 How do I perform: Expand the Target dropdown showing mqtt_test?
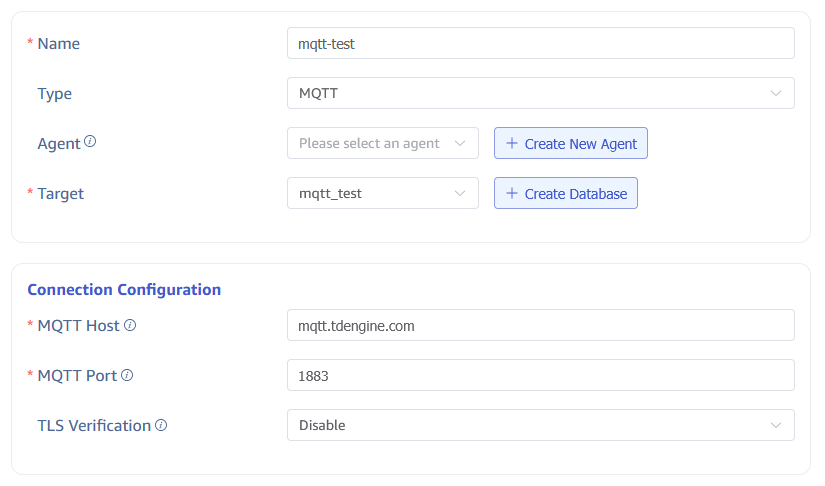tap(372, 193)
